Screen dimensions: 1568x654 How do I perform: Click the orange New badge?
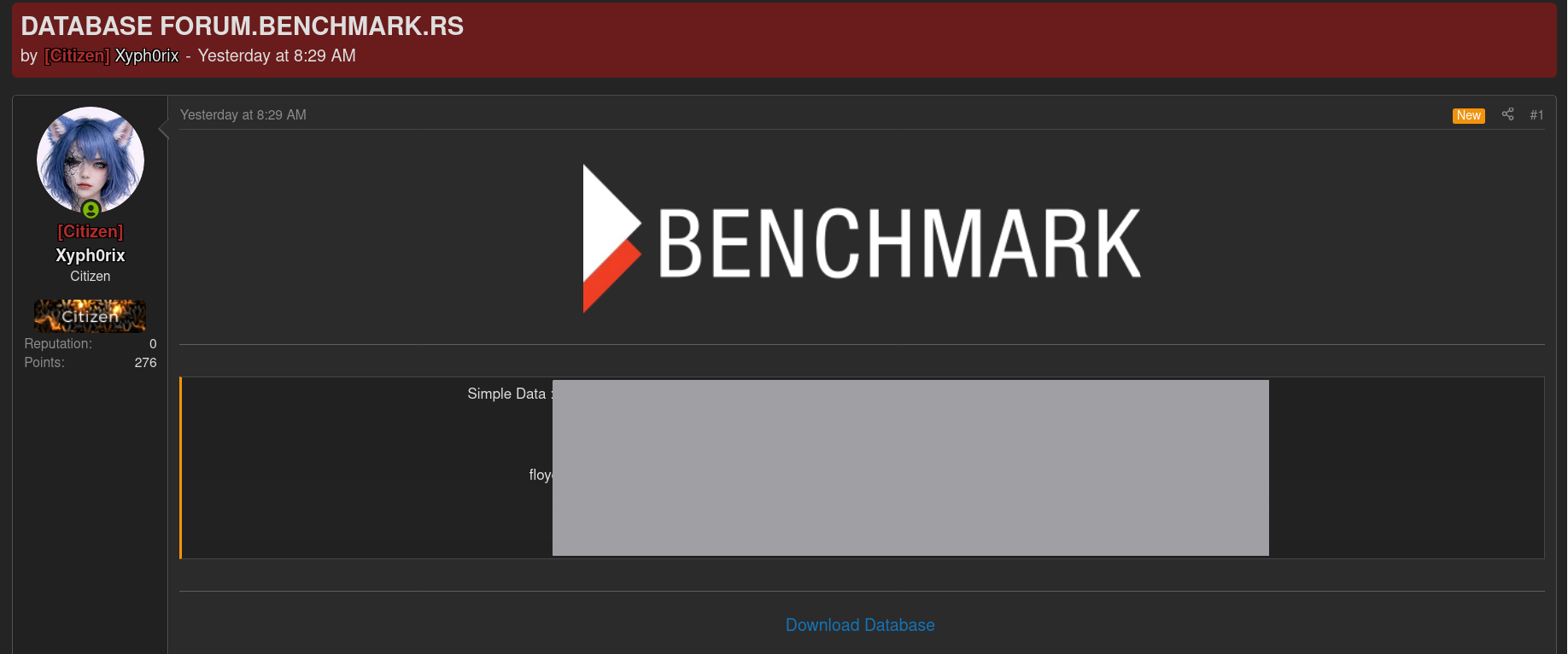tap(1468, 115)
